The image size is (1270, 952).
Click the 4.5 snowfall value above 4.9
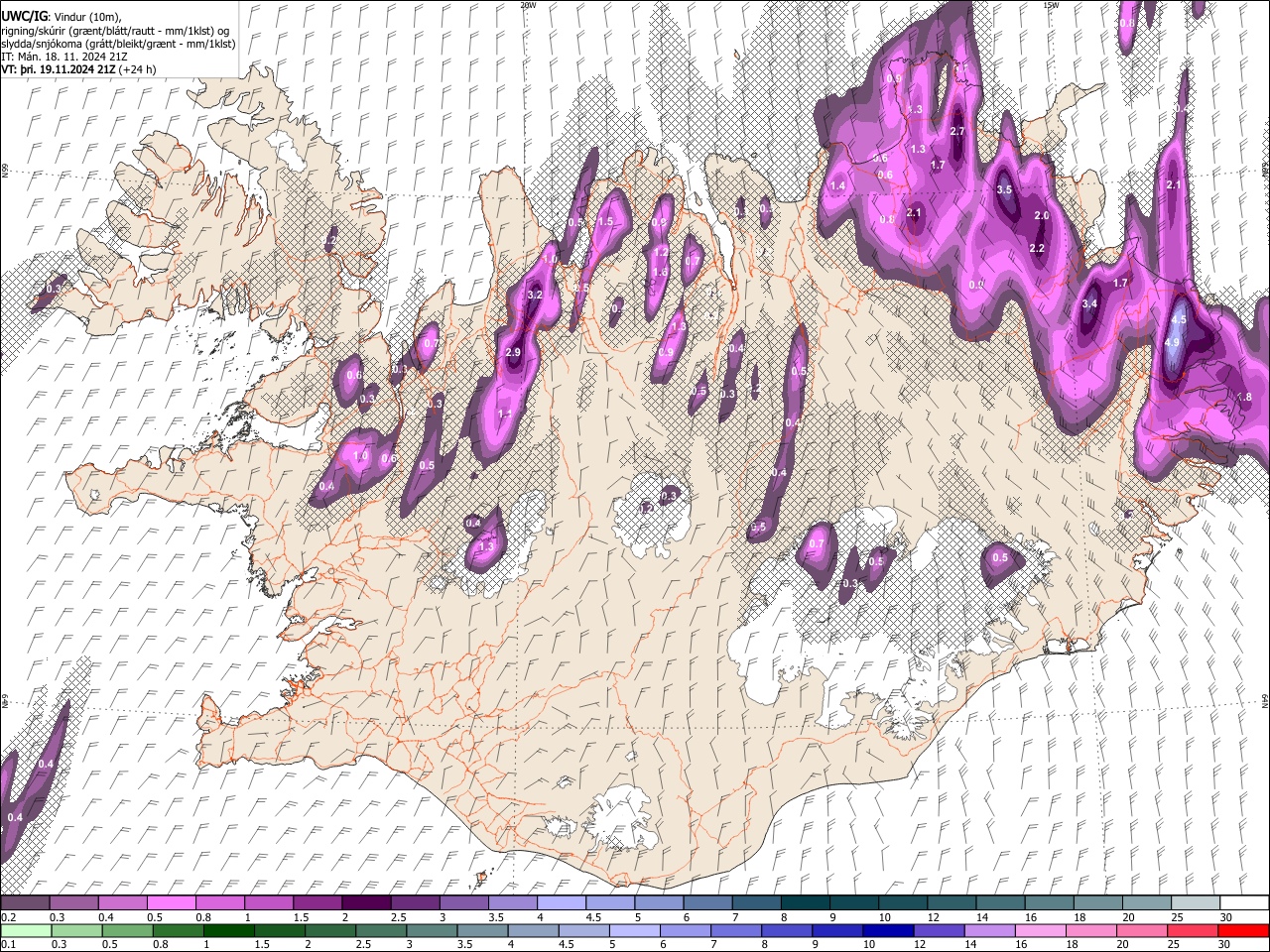coord(1179,320)
